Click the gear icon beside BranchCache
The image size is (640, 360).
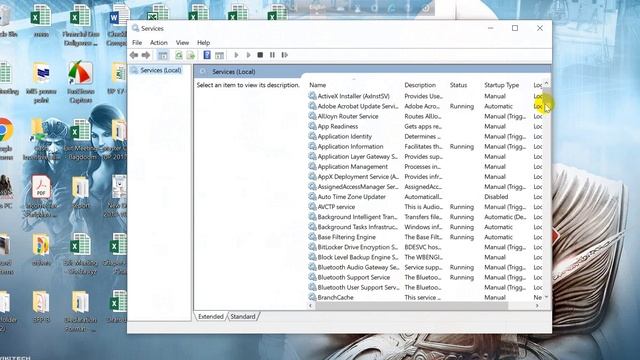(x=312, y=297)
